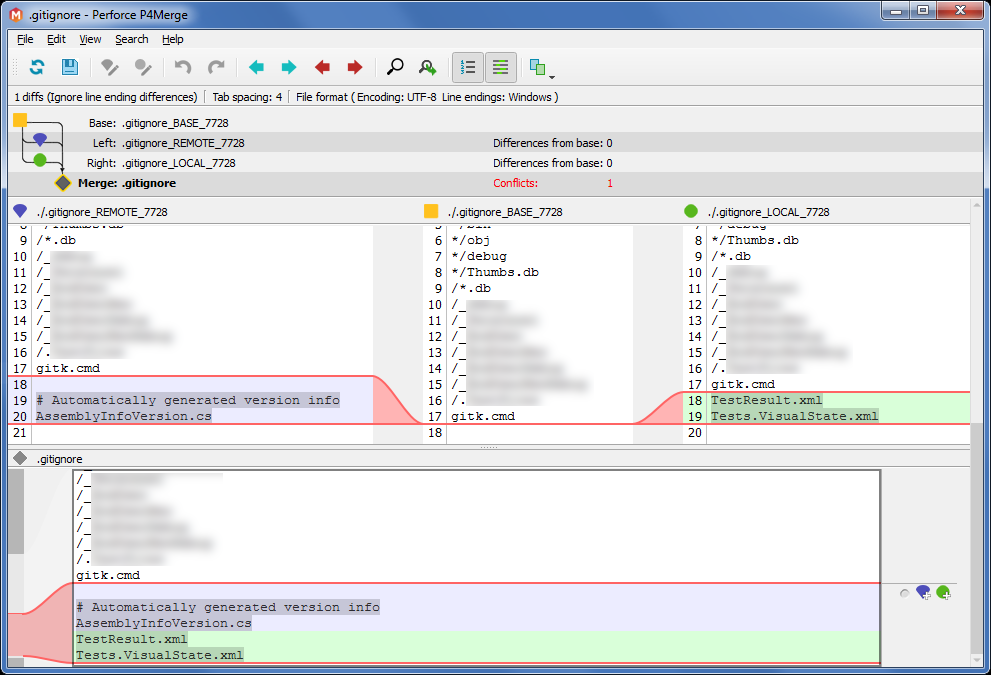Click 'AssemblyInfoVersion.cs' line in left pane
991x675 pixels.
click(124, 416)
